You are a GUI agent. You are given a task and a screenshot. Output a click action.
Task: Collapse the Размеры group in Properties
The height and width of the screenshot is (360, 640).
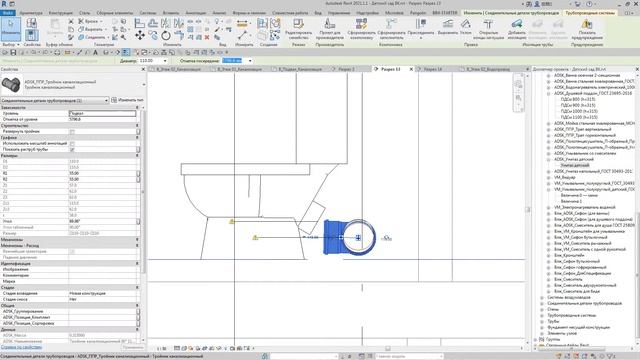click(x=137, y=156)
